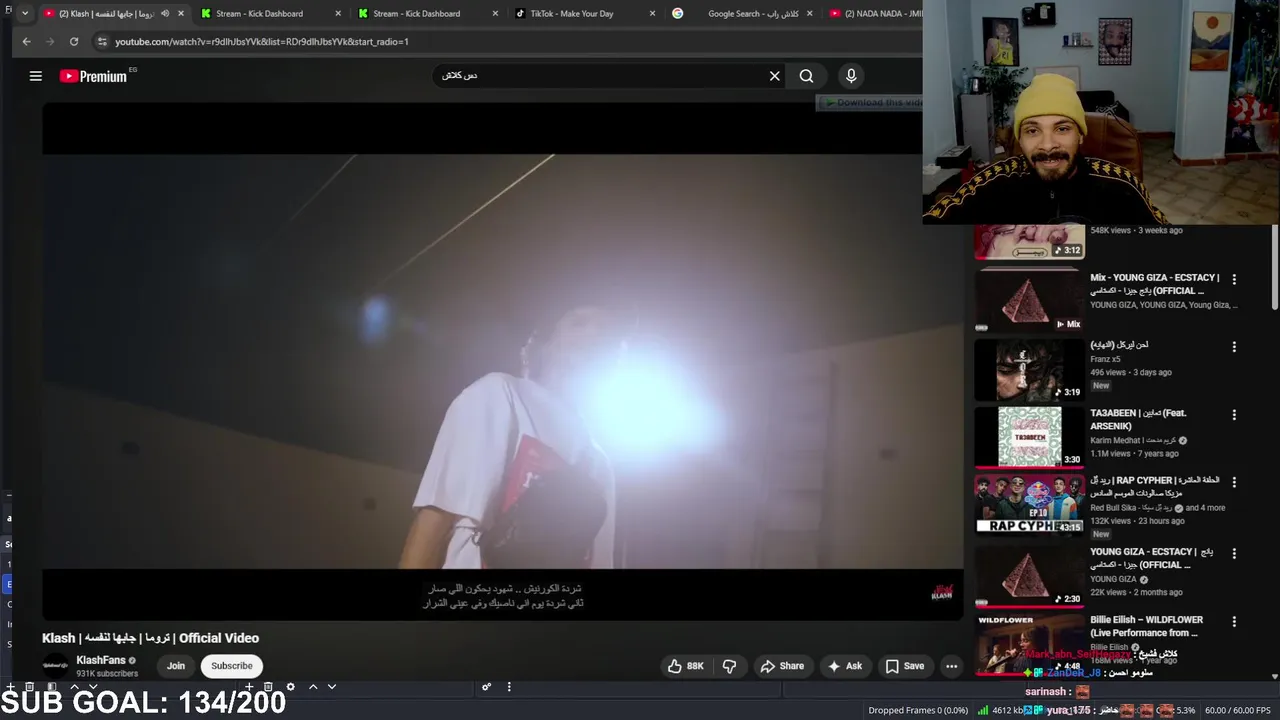Image resolution: width=1280 pixels, height=720 pixels.
Task: Click the video player area
Action: coord(502,360)
